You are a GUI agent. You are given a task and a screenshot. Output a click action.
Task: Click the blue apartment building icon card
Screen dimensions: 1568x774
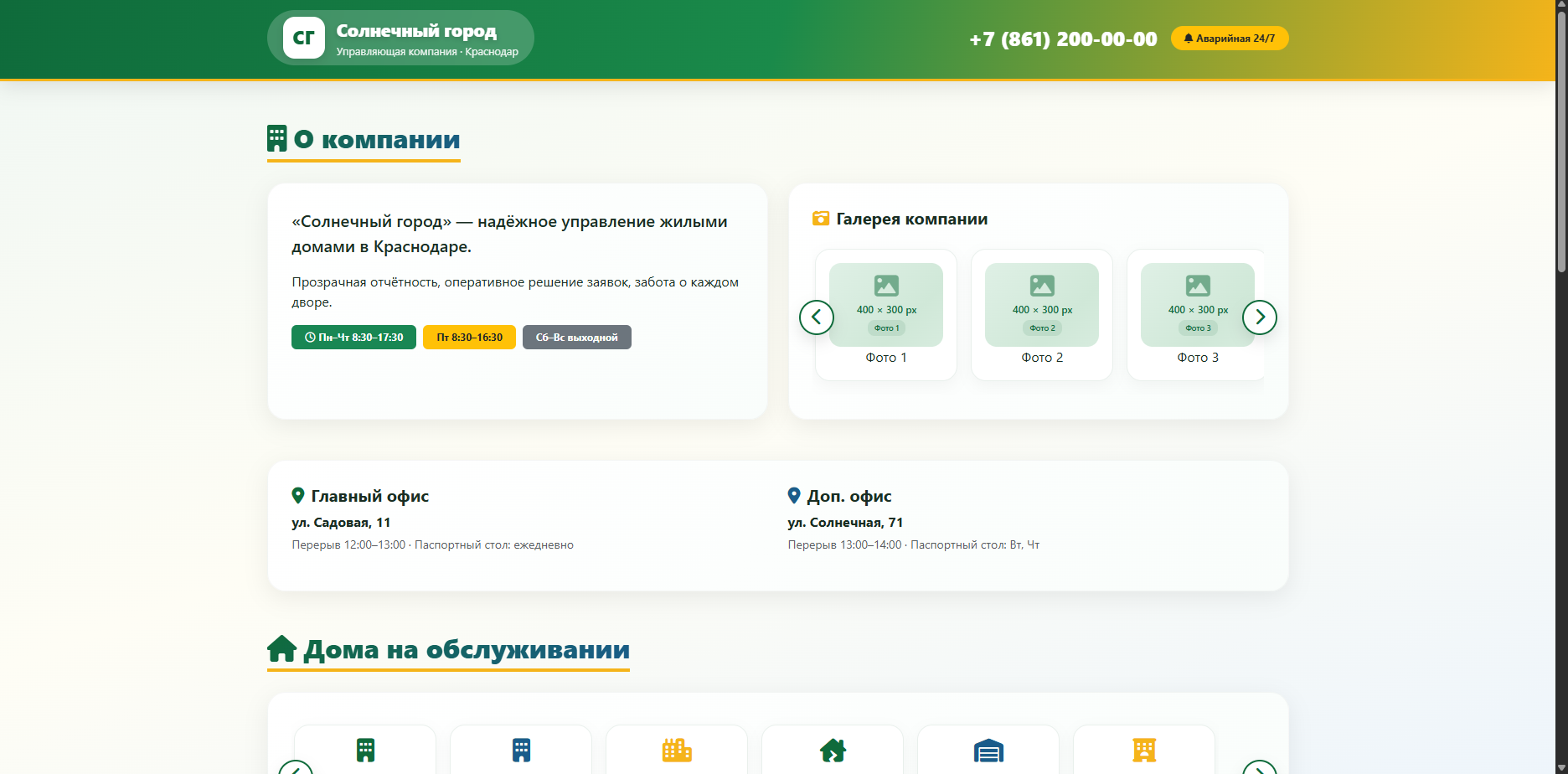(x=521, y=750)
